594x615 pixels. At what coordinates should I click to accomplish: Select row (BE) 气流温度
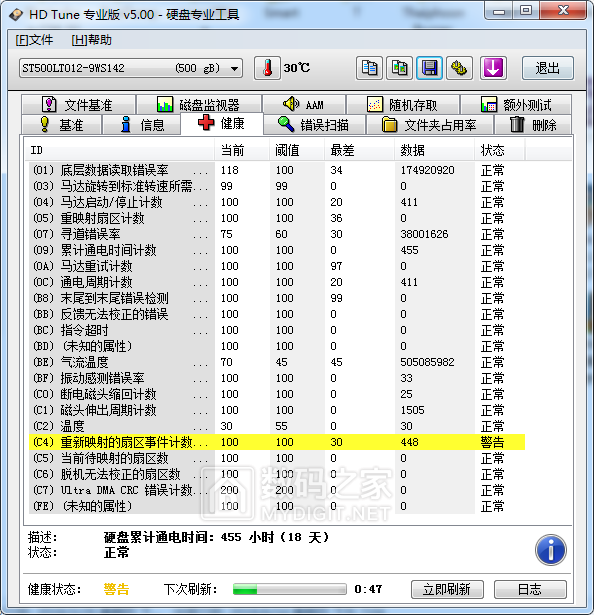(277, 362)
